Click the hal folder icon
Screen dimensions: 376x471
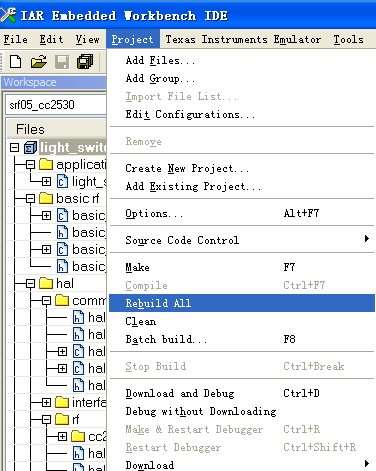tap(46, 283)
